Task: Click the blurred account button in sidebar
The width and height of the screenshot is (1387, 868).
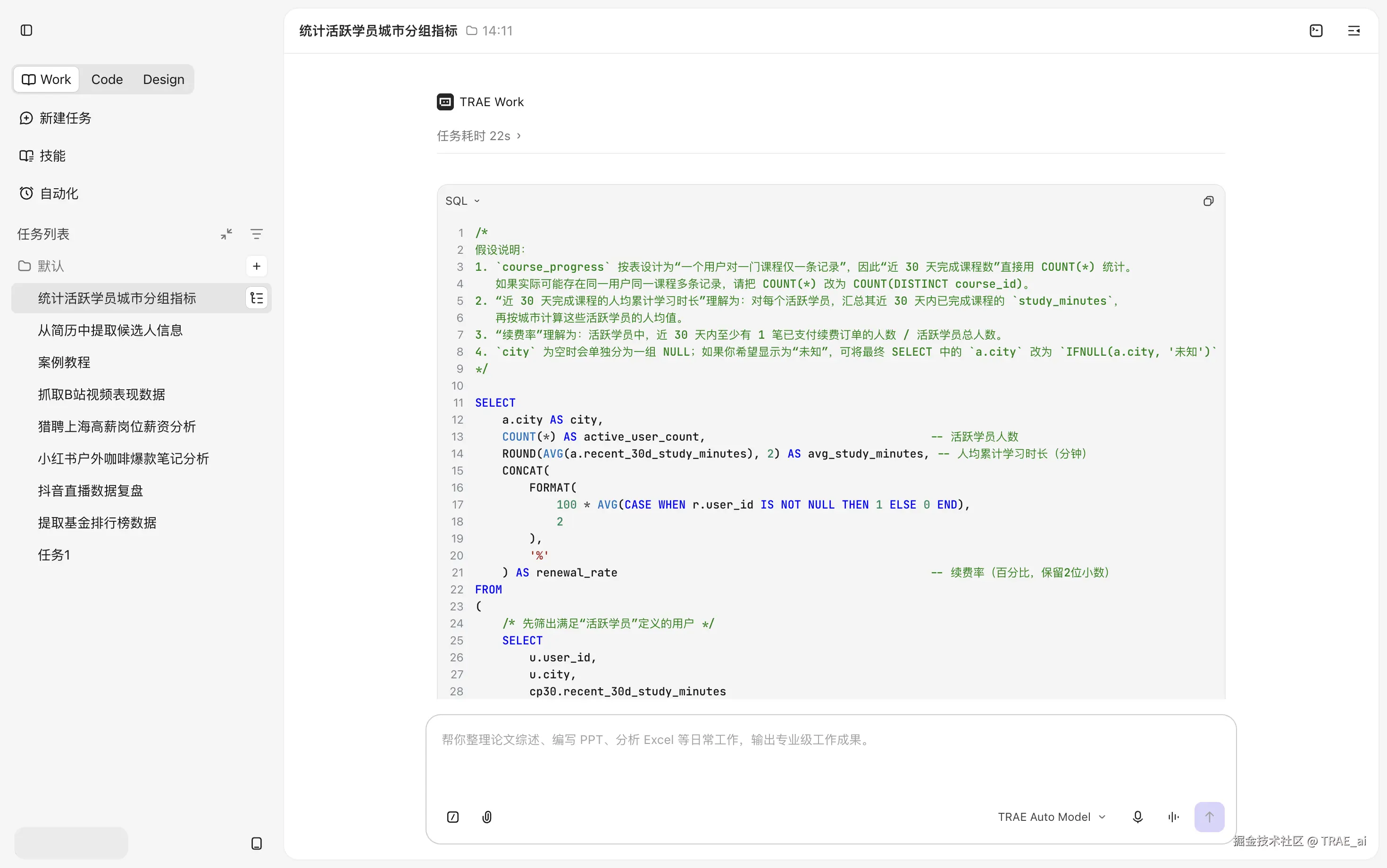Action: (x=71, y=843)
